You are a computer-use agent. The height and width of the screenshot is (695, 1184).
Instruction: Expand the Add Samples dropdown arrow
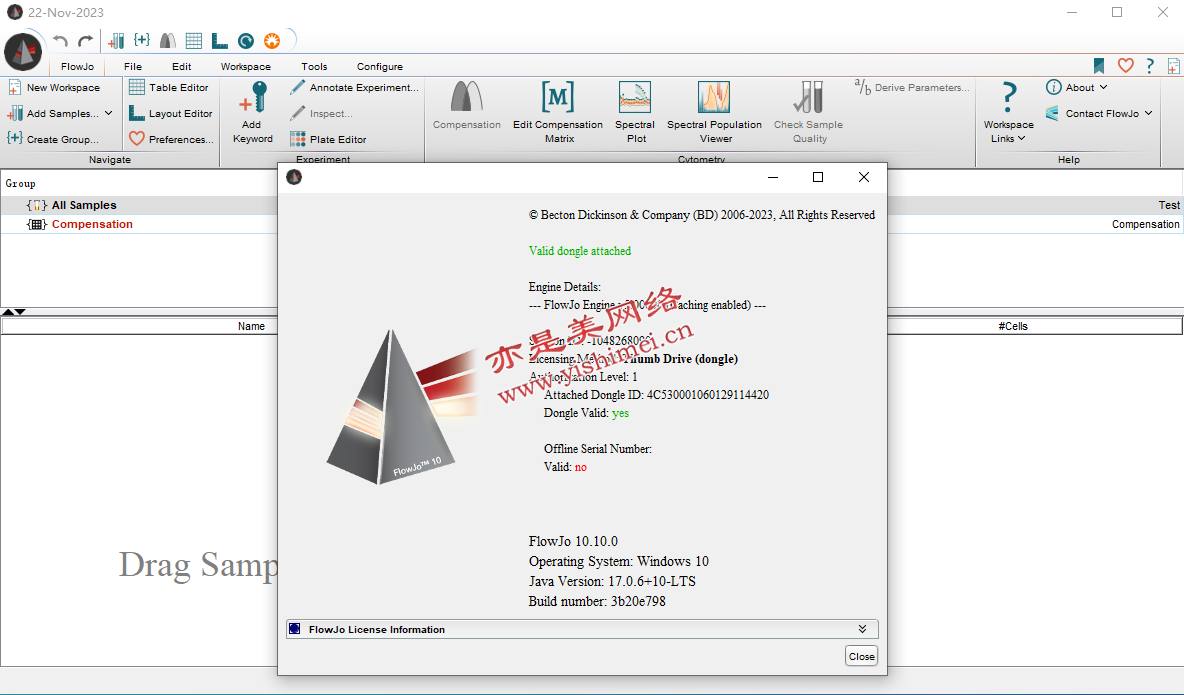click(109, 113)
